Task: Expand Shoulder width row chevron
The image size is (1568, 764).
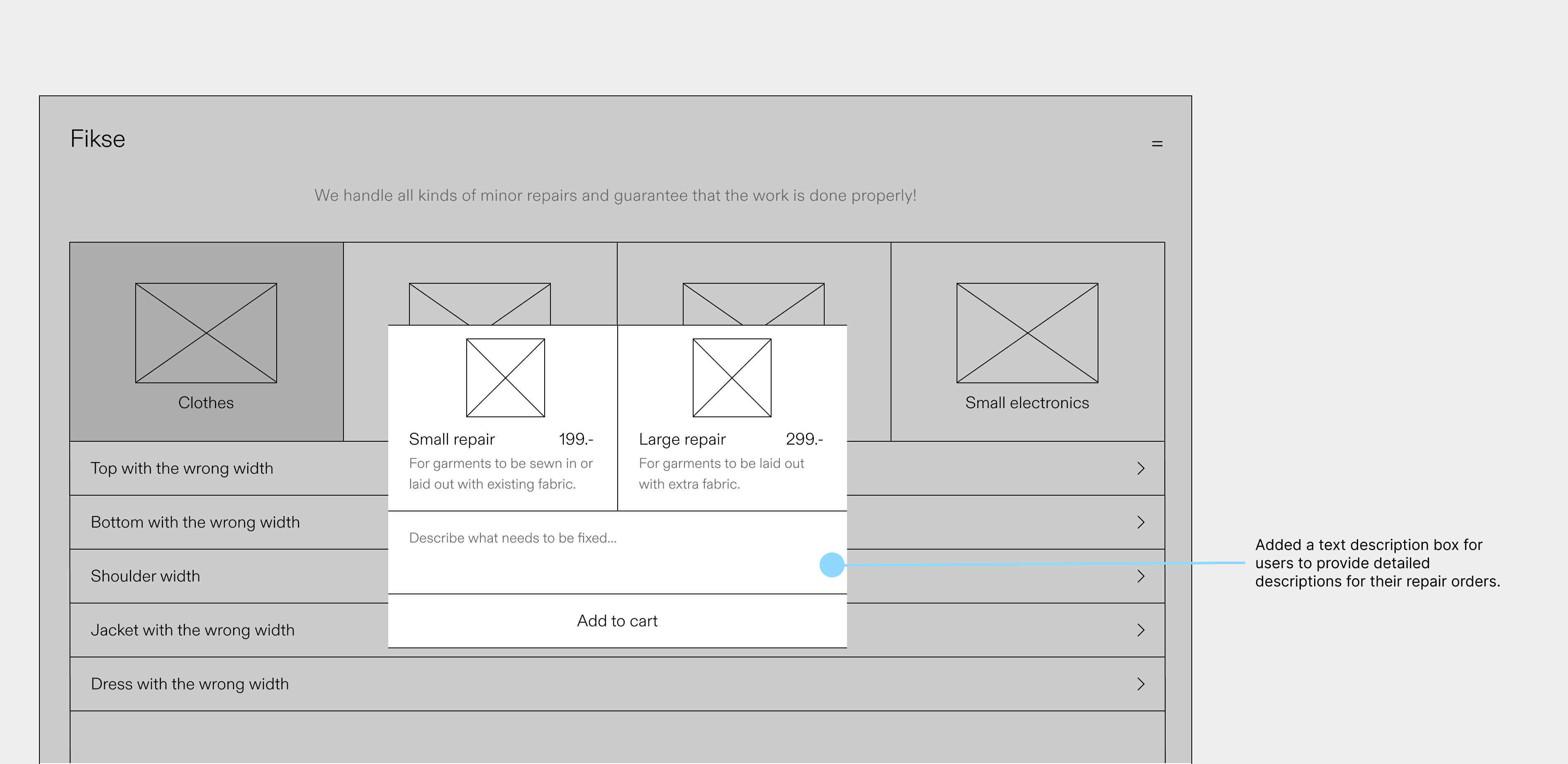Action: tap(1141, 576)
